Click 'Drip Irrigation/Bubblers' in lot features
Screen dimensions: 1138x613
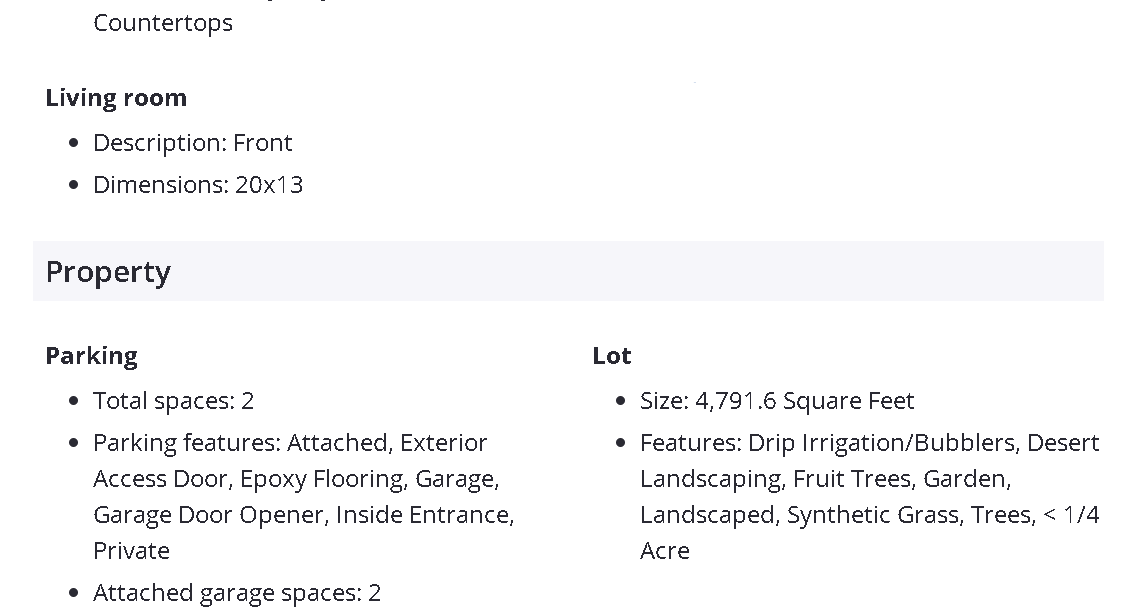pyautogui.click(x=882, y=443)
